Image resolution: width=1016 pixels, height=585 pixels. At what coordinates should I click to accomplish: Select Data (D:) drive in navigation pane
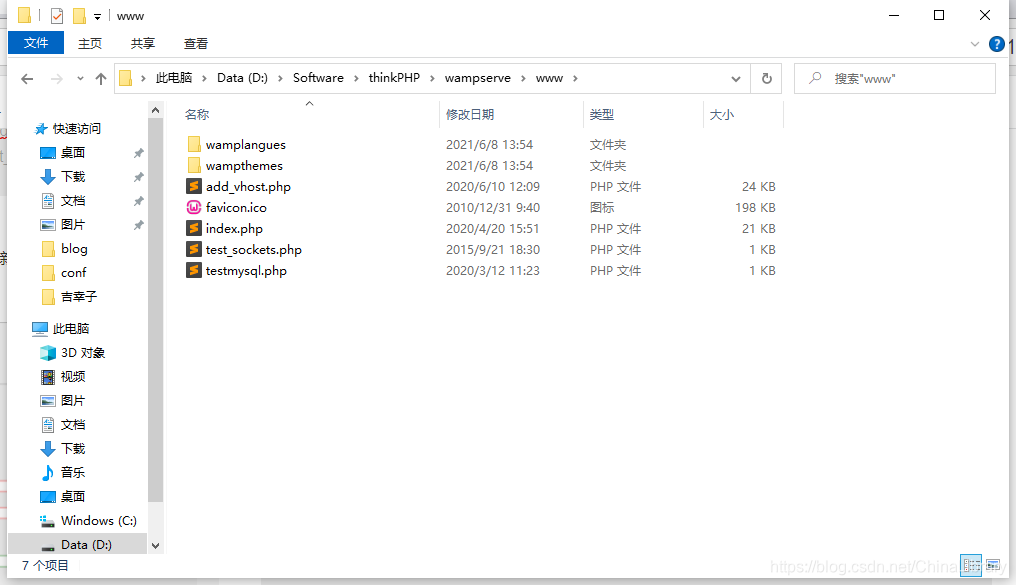tap(86, 544)
